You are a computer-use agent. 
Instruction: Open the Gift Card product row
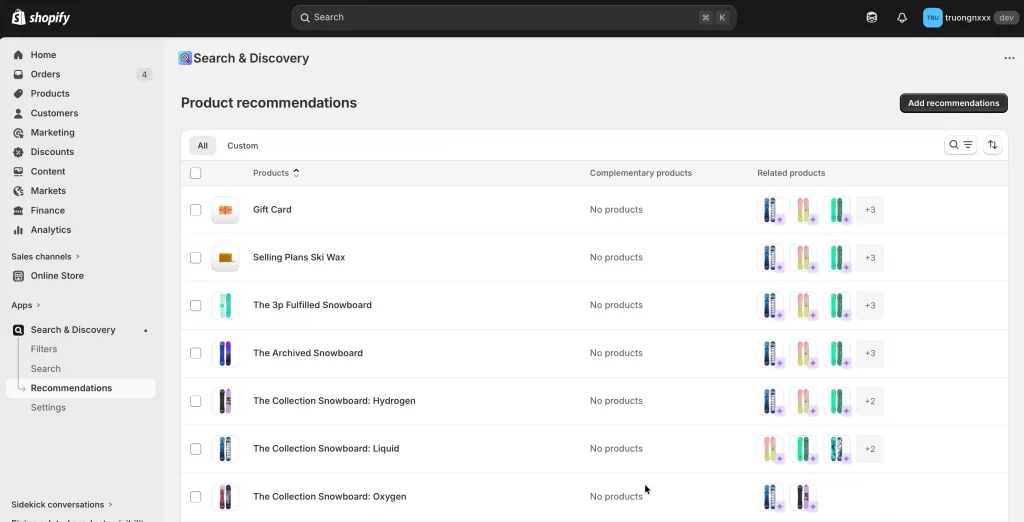(x=594, y=210)
